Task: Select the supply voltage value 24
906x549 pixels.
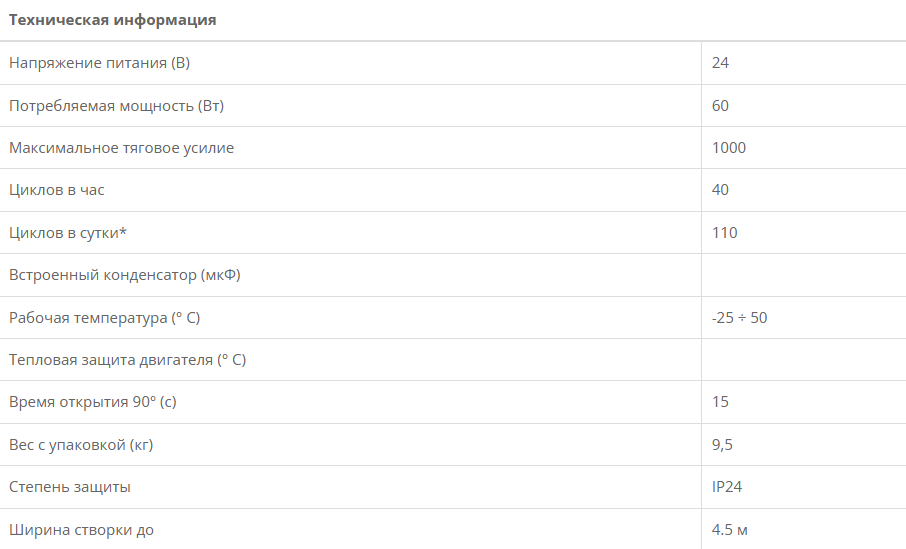Action: [720, 63]
